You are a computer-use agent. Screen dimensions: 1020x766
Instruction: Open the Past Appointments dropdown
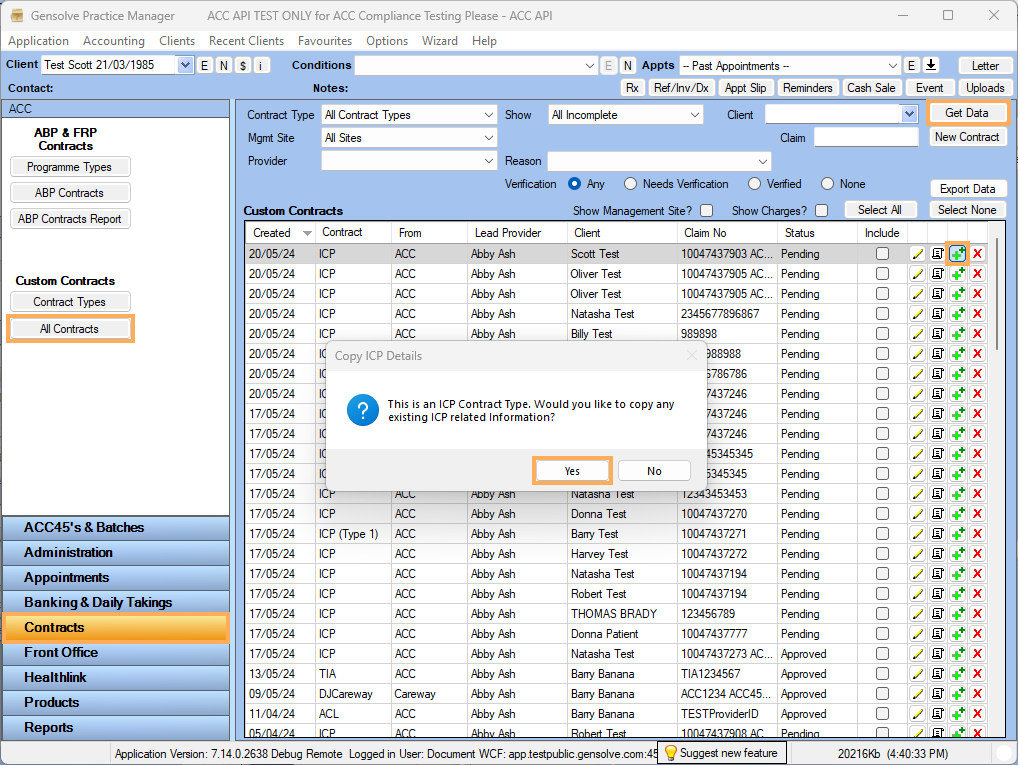tap(893, 66)
